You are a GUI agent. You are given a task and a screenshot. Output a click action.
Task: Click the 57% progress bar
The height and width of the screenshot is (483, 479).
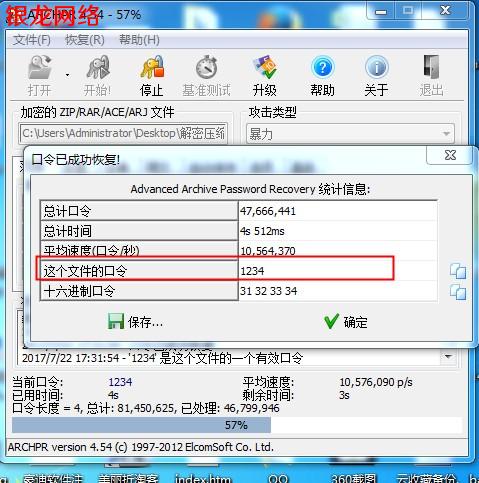(x=237, y=425)
